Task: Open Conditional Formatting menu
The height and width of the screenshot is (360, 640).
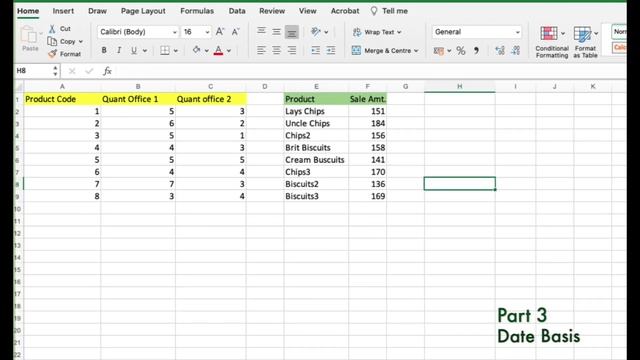Action: coord(552,42)
